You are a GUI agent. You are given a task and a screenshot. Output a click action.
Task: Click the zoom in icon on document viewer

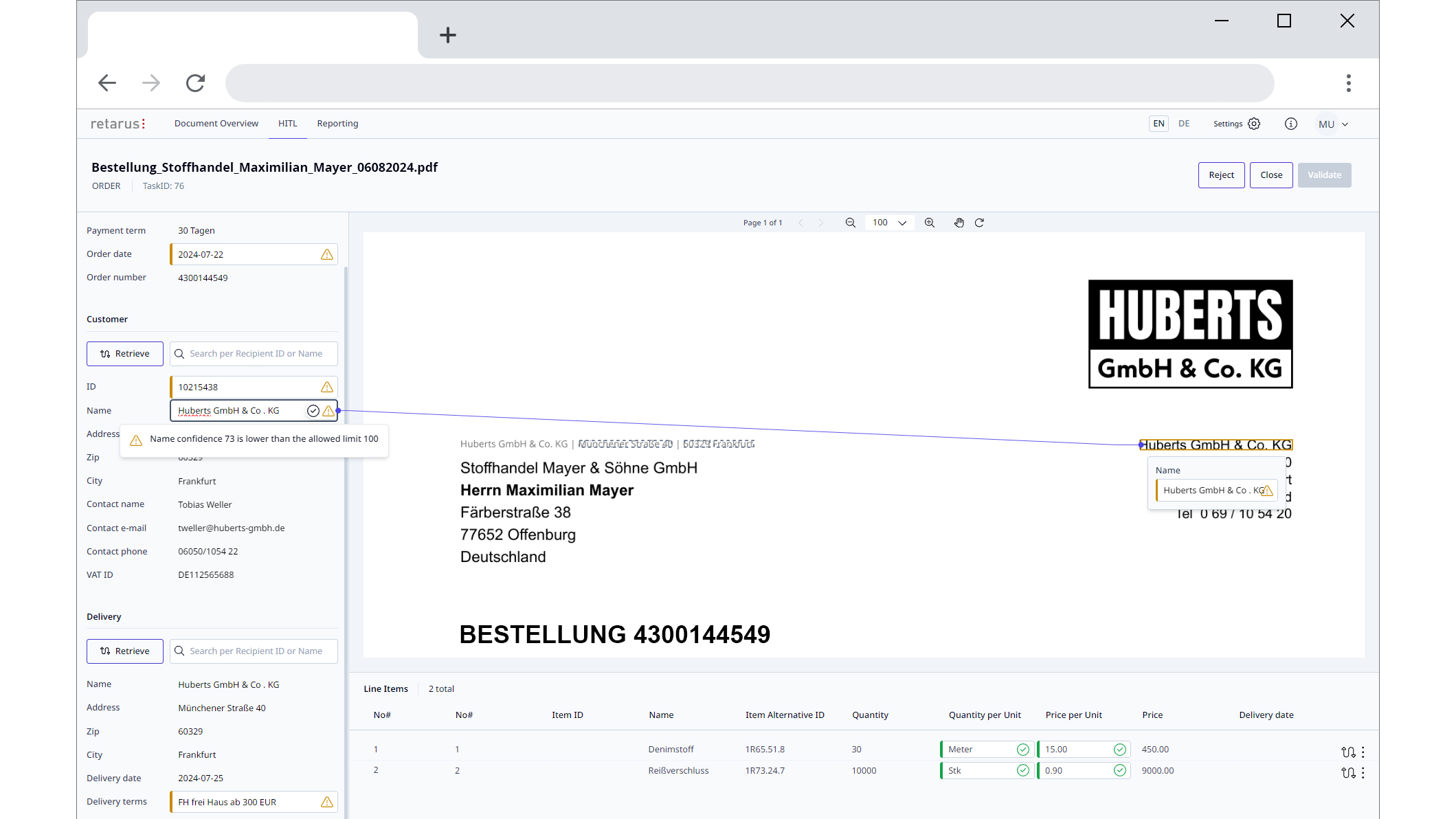(x=930, y=222)
